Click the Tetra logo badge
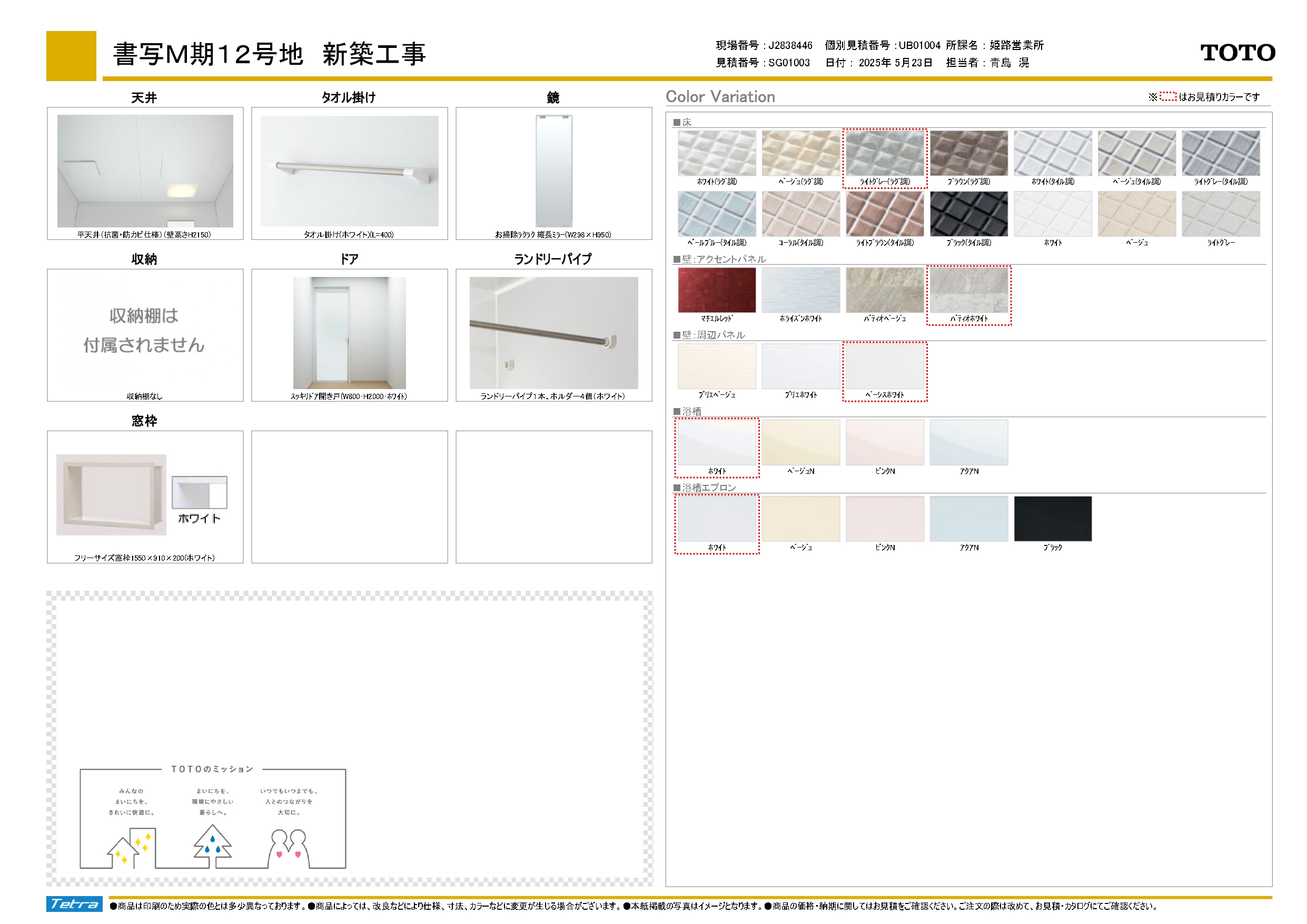The height and width of the screenshot is (924, 1307). tap(74, 904)
